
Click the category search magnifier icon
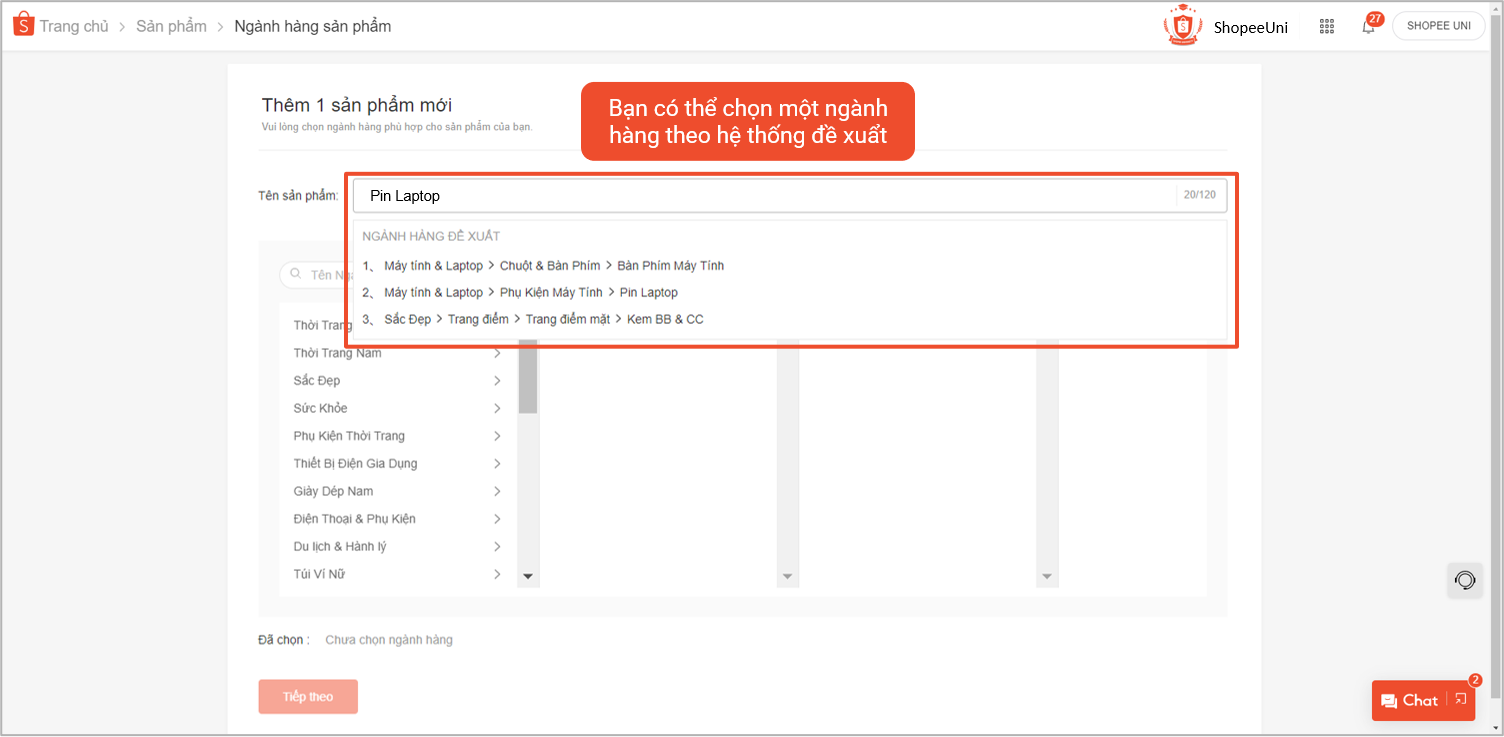(296, 274)
